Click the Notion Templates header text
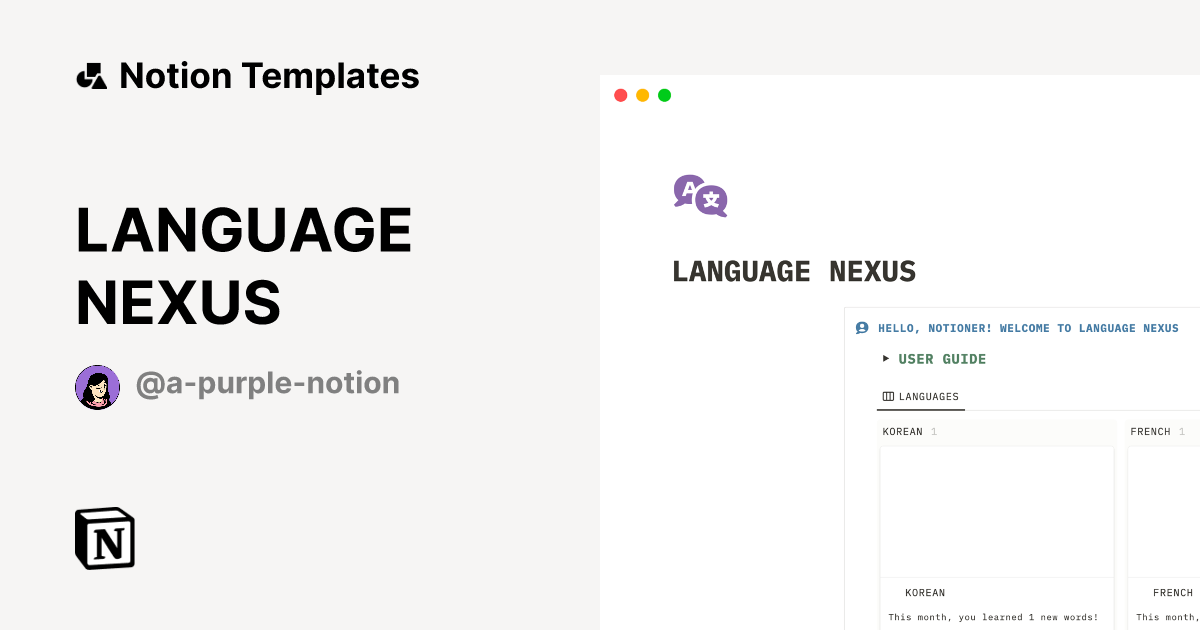The image size is (1200, 630). coord(268,75)
